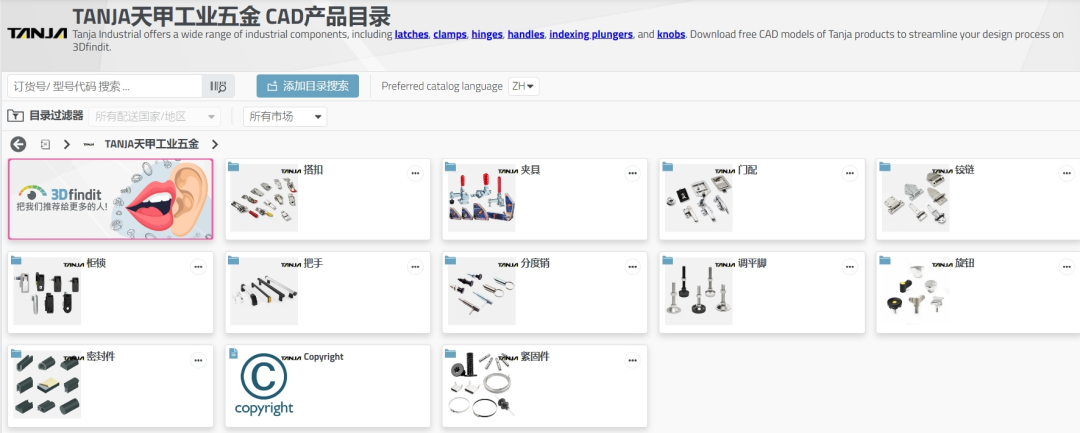
Task: Click the TANJA logo in header
Action: (37, 33)
